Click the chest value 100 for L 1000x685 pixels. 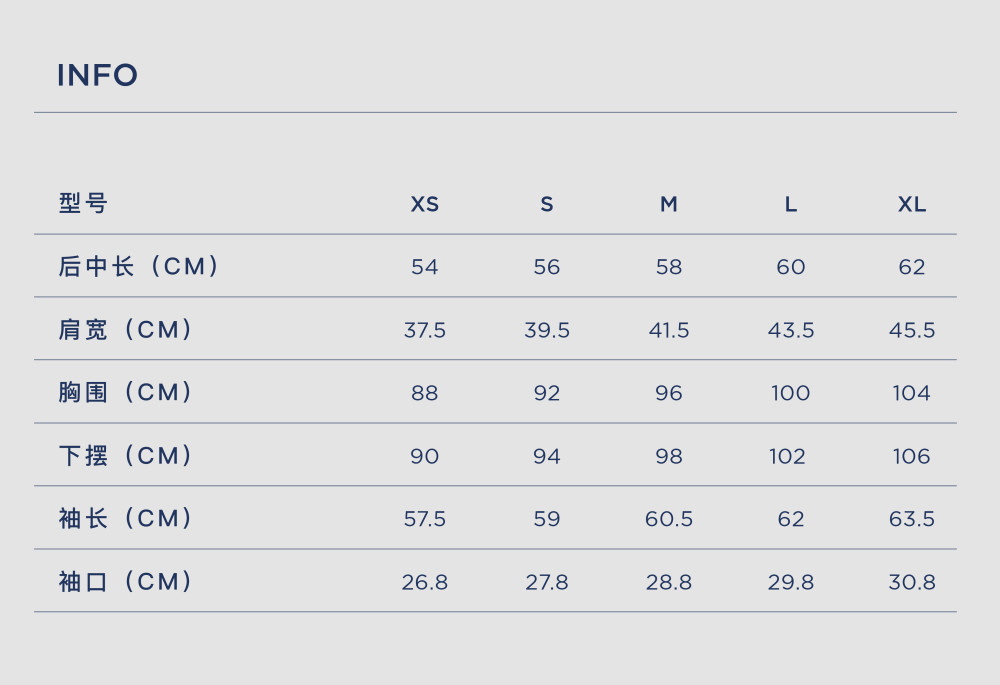click(x=790, y=393)
